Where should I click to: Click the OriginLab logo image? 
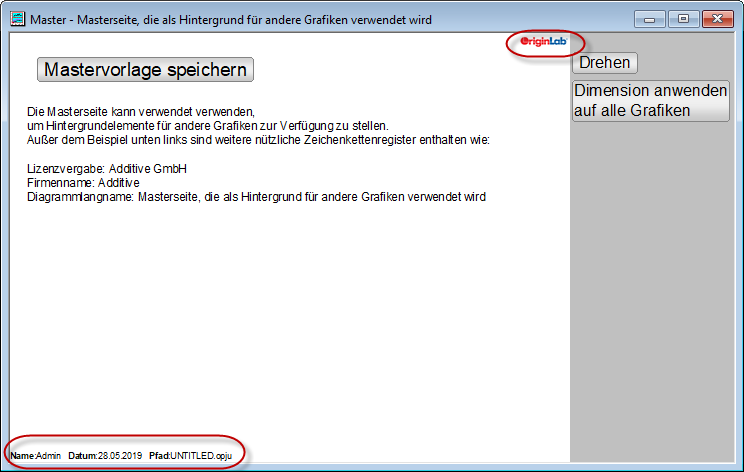tap(543, 42)
